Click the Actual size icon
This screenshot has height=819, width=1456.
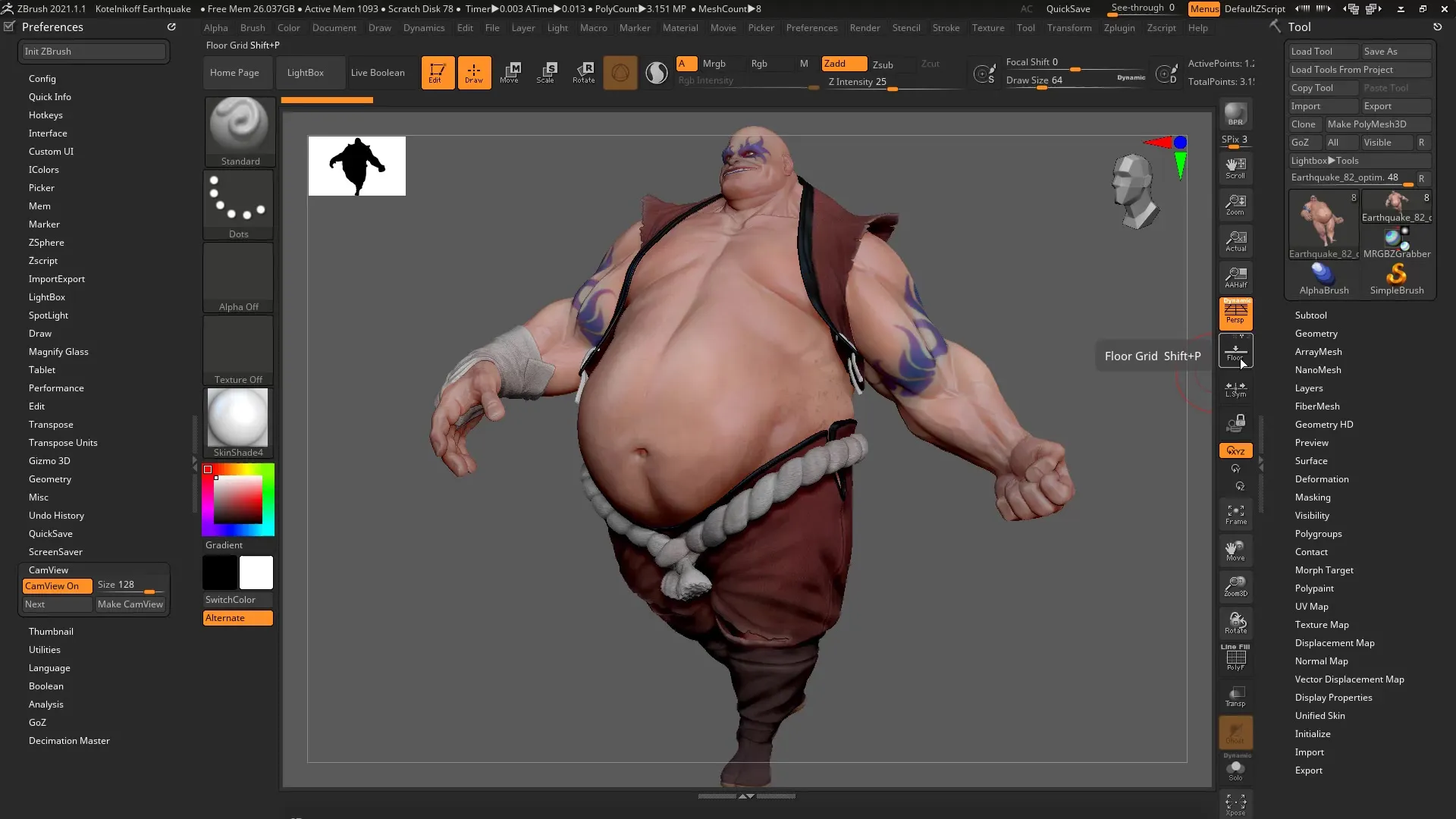tap(1235, 241)
